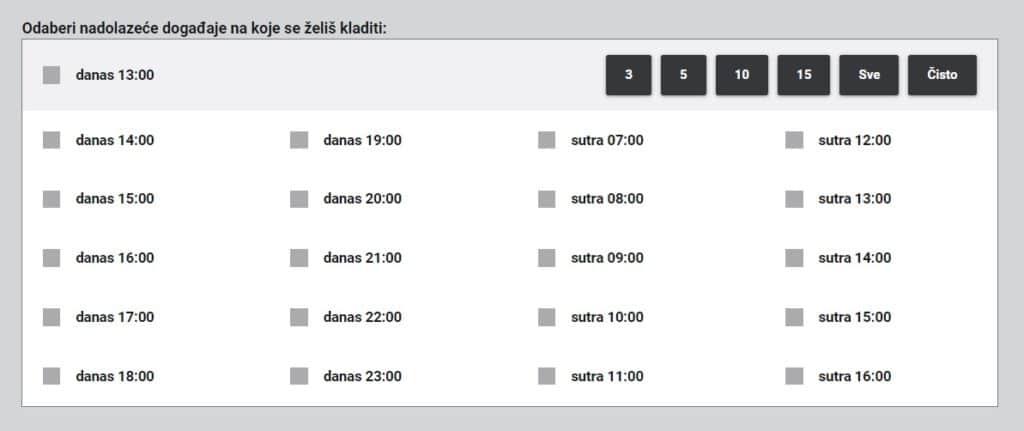Viewport: 1024px width, 431px height.
Task: Select the next 15 events button
Action: 804,75
